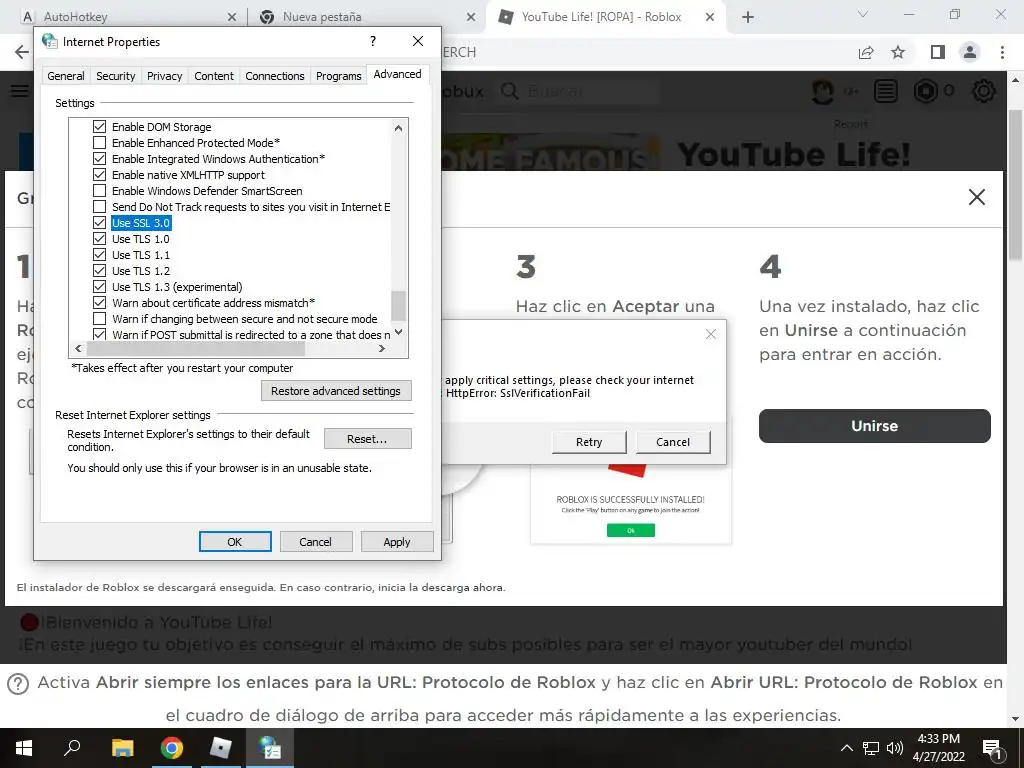Click the Roblox Buscar search field
The width and height of the screenshot is (1024, 768).
[x=581, y=91]
